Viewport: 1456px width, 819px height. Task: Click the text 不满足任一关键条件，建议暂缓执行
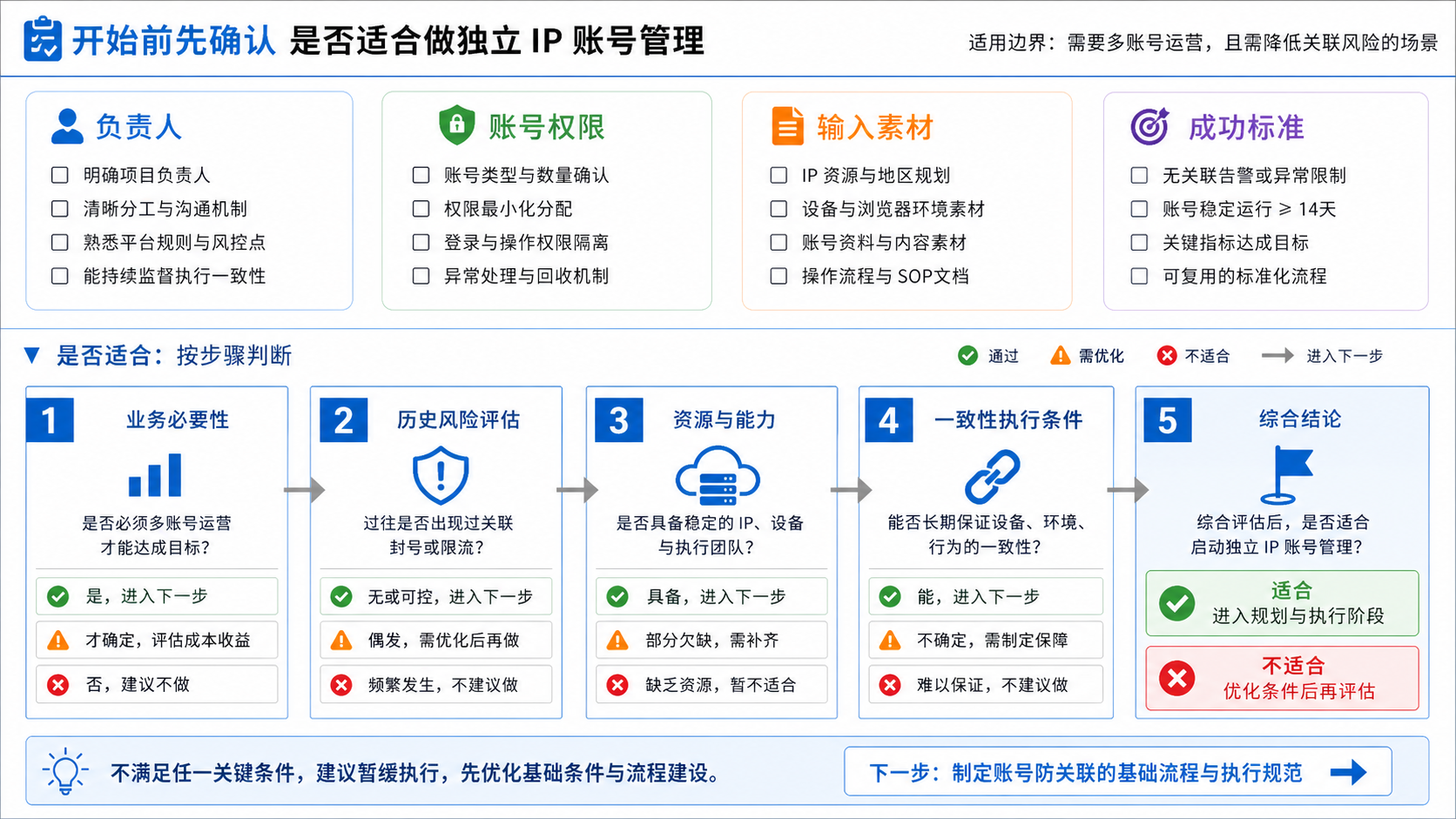(278, 772)
